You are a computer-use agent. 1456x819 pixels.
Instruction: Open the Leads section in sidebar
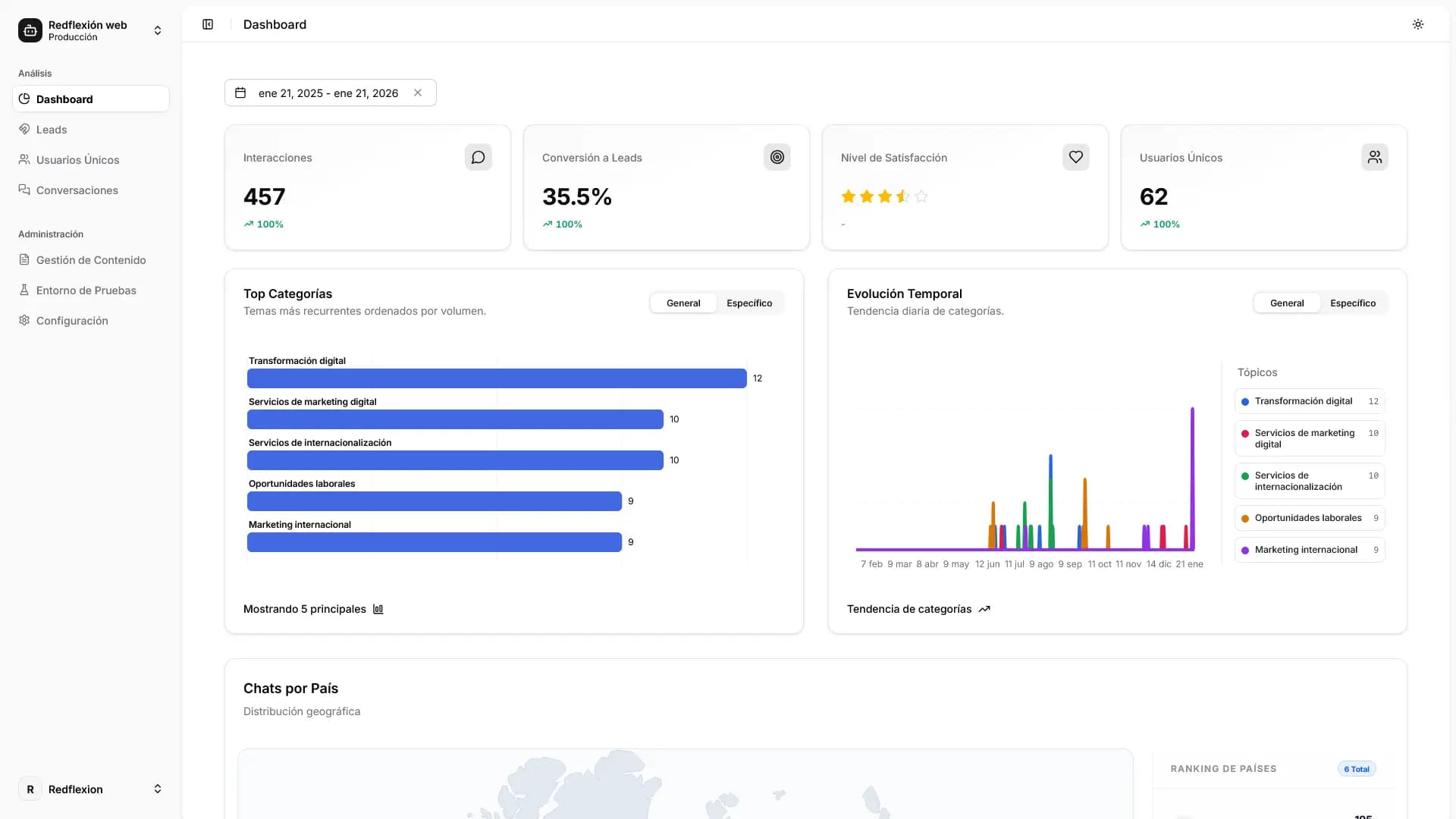(x=51, y=129)
